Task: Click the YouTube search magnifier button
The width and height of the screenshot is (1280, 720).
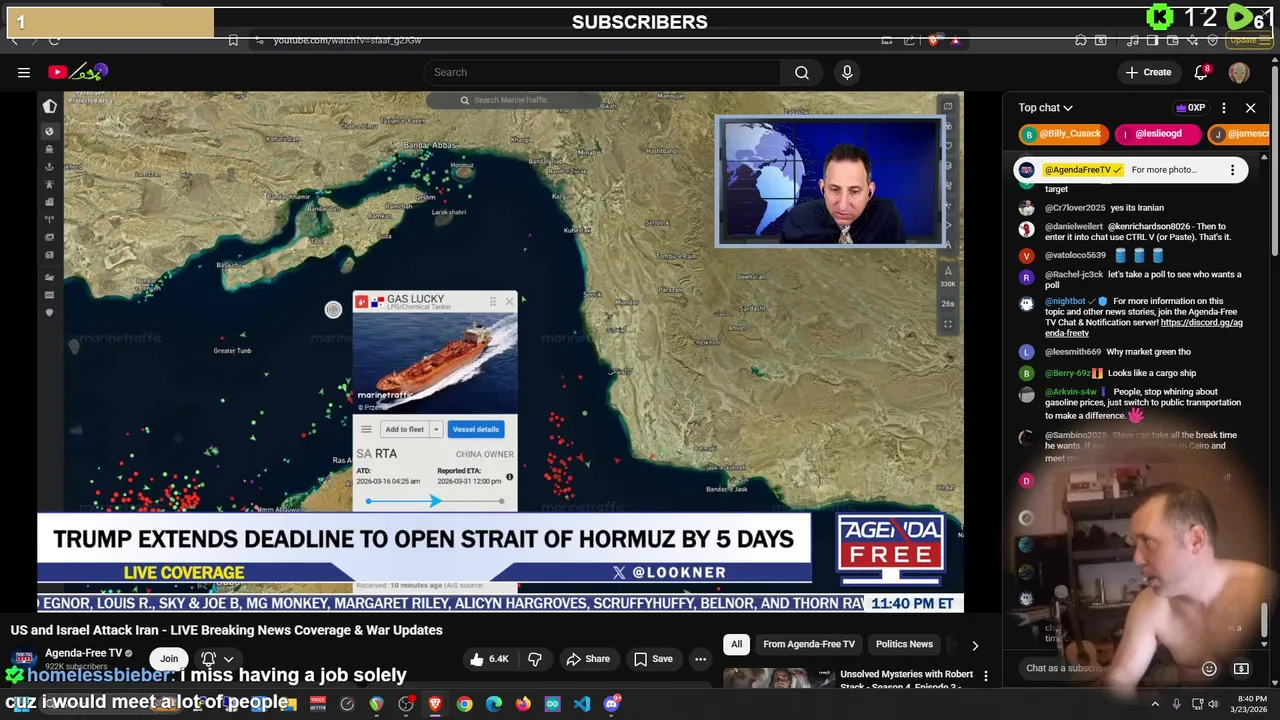Action: (802, 72)
